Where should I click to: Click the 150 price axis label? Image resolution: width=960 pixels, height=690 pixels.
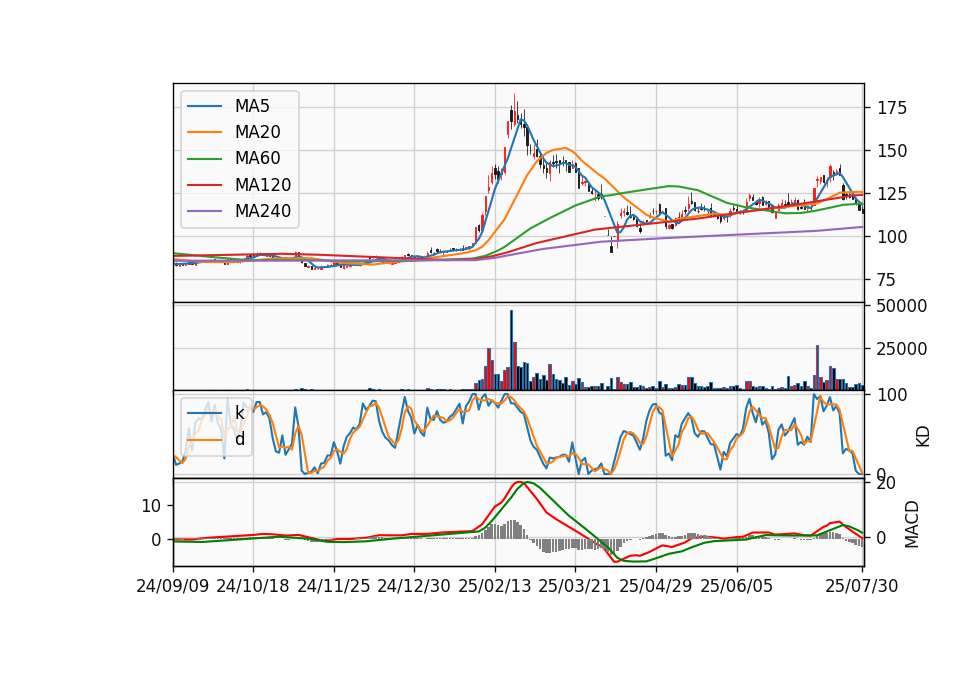click(x=892, y=151)
